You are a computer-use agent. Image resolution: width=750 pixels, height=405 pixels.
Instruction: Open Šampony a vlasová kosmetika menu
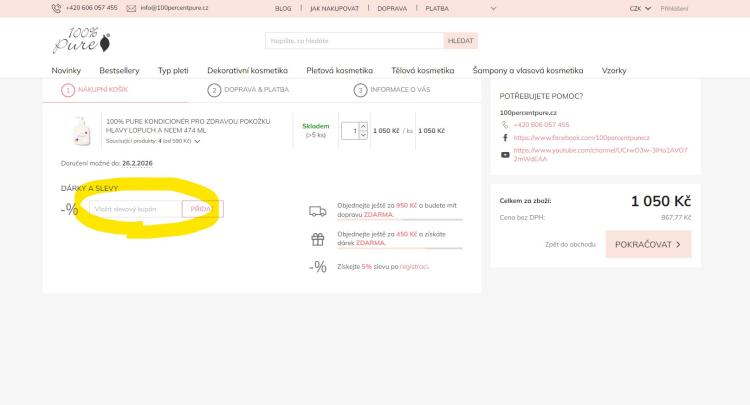pyautogui.click(x=528, y=70)
